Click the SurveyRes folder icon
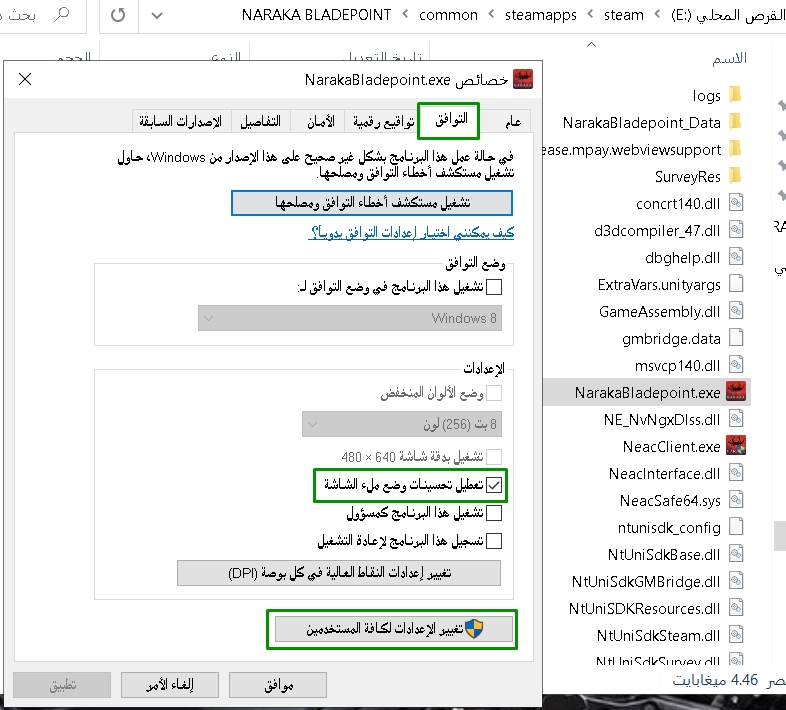Image resolution: width=786 pixels, height=710 pixels. (x=735, y=176)
